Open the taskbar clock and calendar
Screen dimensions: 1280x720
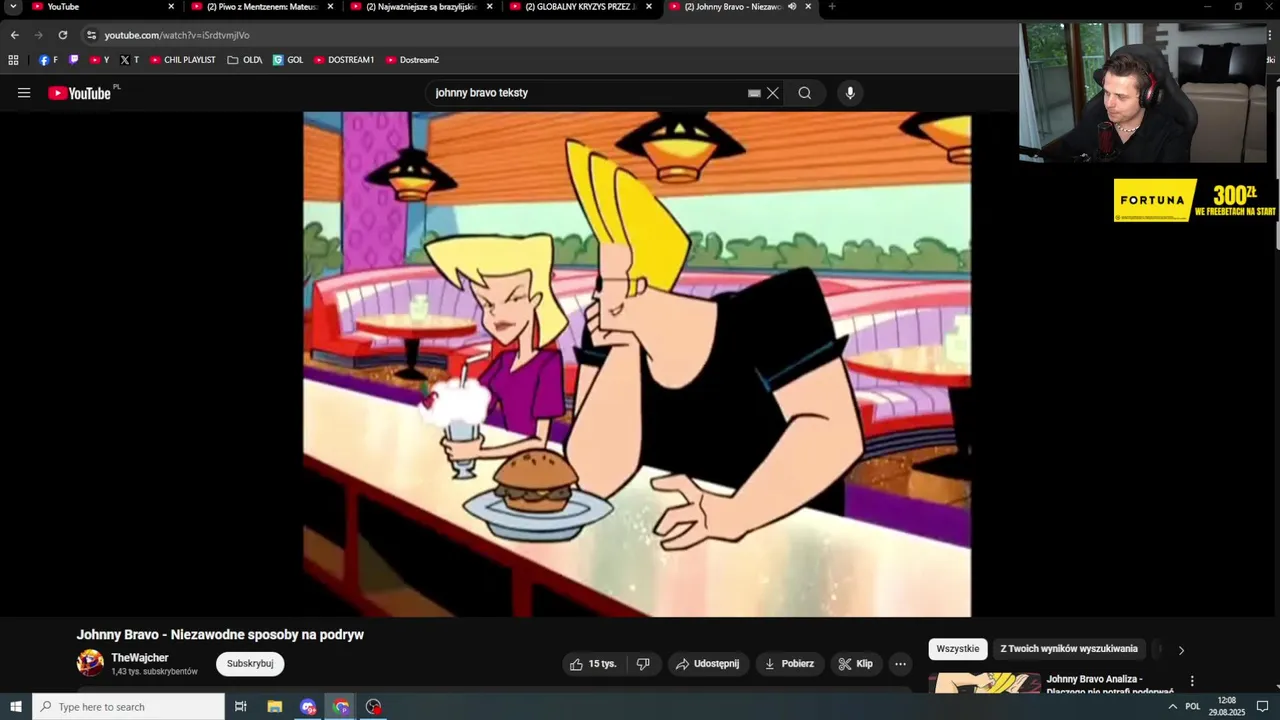(x=1226, y=707)
